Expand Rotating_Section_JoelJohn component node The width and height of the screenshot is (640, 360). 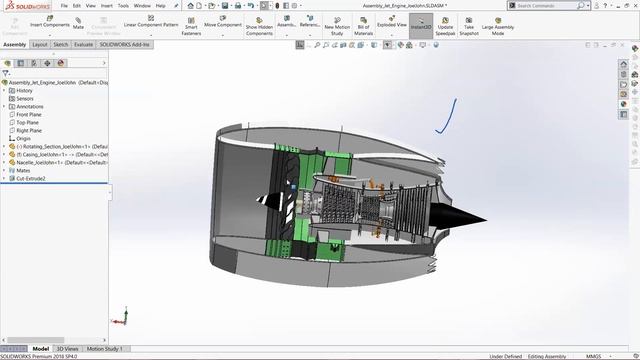[x=4, y=146]
